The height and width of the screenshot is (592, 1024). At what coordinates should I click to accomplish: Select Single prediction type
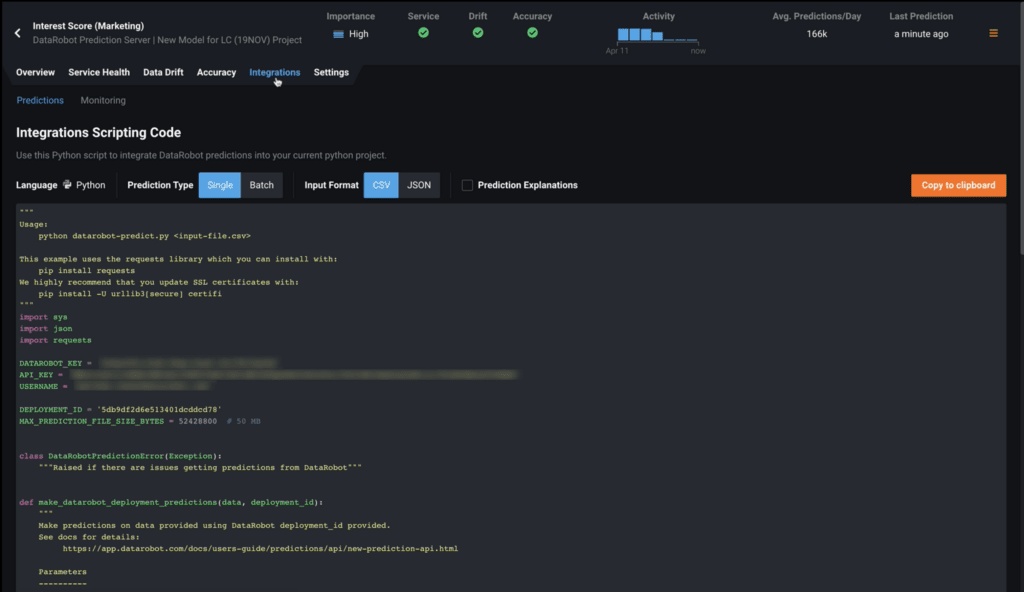tap(220, 185)
